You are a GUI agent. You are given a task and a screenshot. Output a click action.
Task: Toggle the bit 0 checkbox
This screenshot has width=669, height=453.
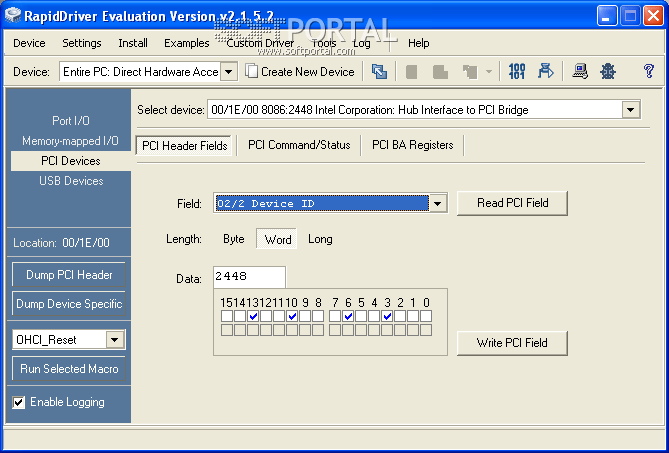(x=426, y=316)
